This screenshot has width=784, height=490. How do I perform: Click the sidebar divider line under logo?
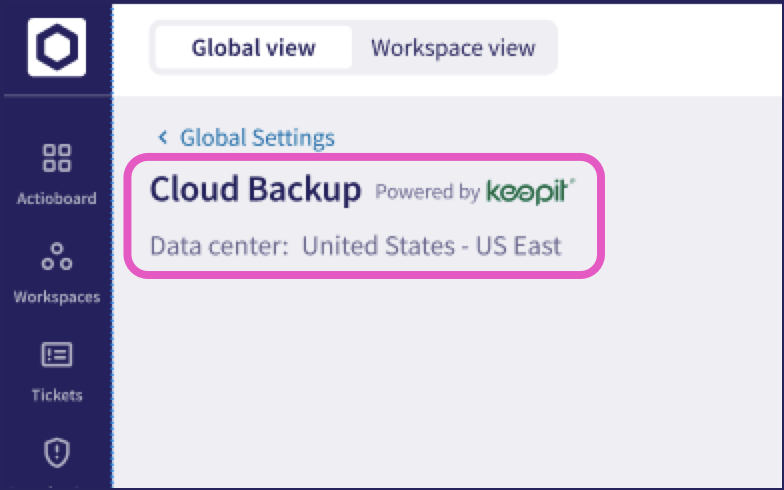tap(56, 94)
